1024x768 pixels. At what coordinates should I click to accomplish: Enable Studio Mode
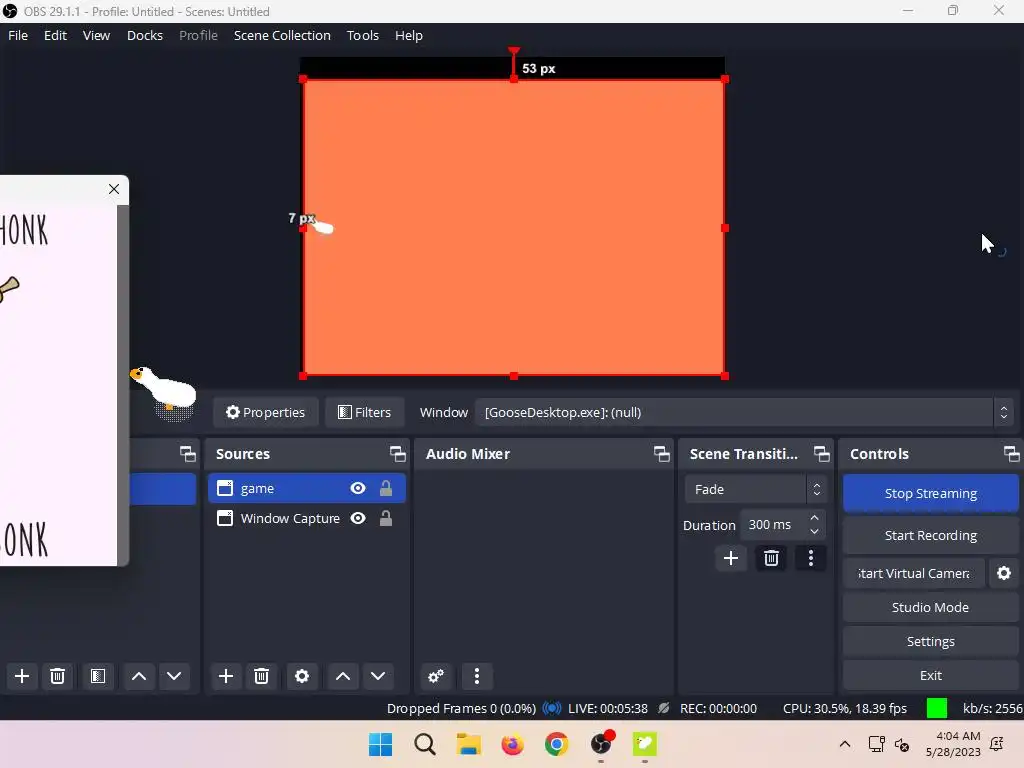point(931,607)
